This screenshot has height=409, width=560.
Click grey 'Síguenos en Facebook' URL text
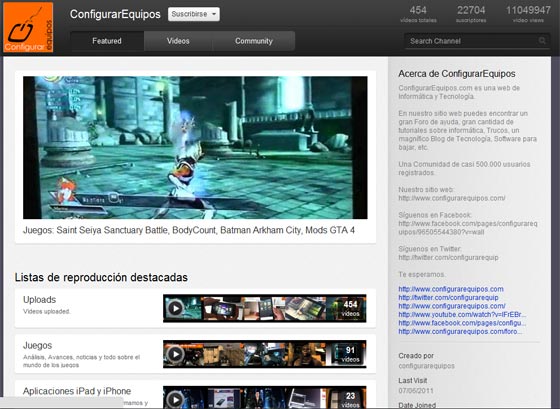pos(468,228)
